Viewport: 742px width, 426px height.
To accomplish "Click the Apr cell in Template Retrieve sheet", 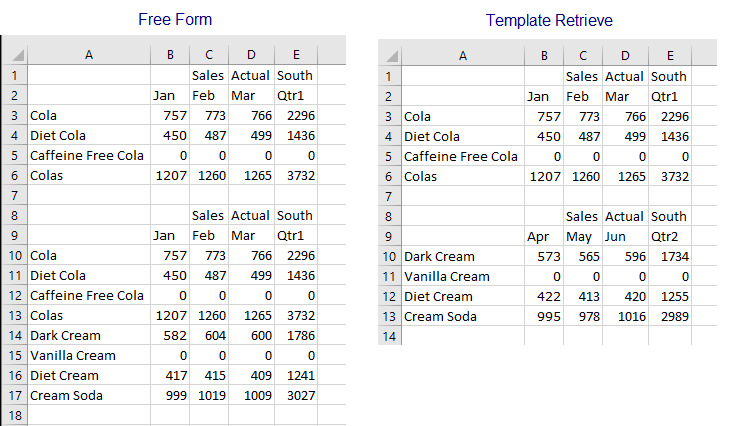I will (x=544, y=236).
